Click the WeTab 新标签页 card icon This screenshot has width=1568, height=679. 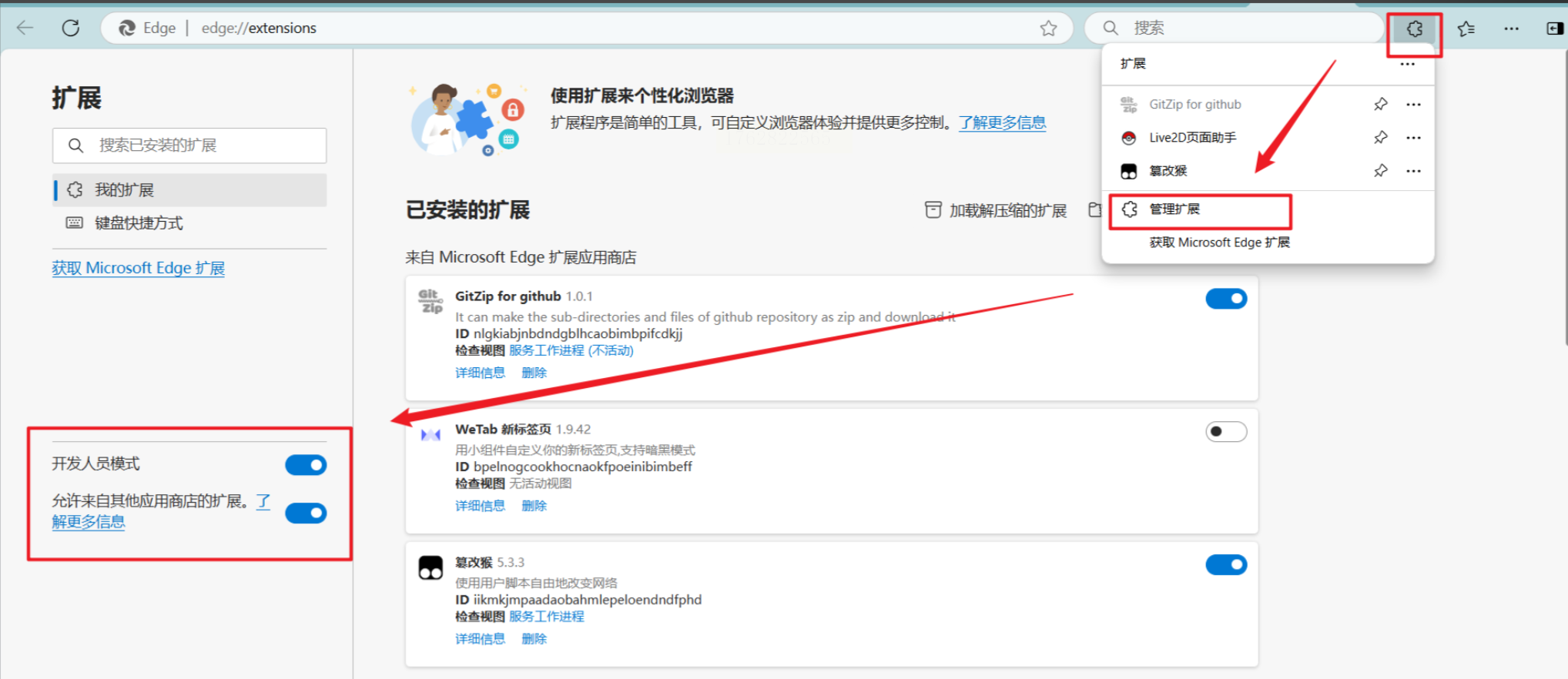click(431, 435)
